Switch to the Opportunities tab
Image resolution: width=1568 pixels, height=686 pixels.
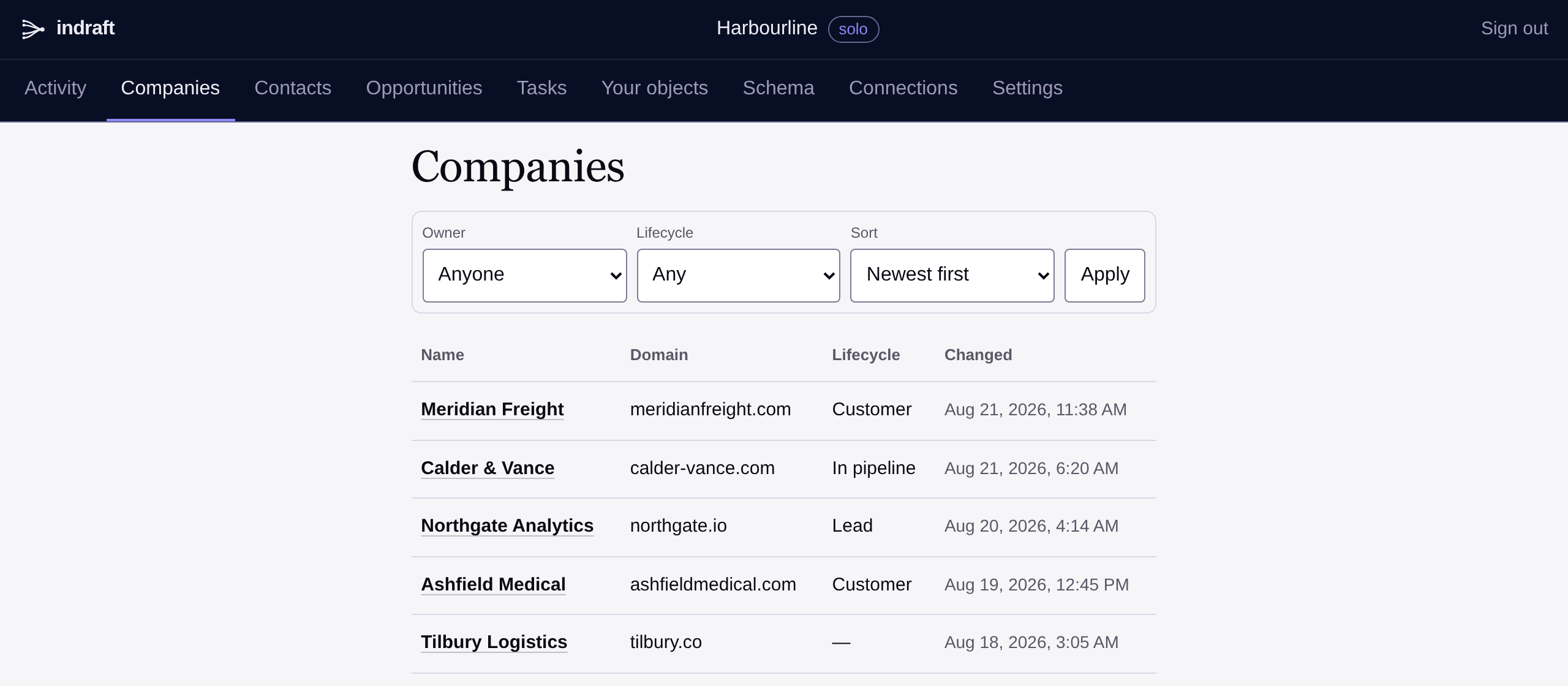click(424, 88)
